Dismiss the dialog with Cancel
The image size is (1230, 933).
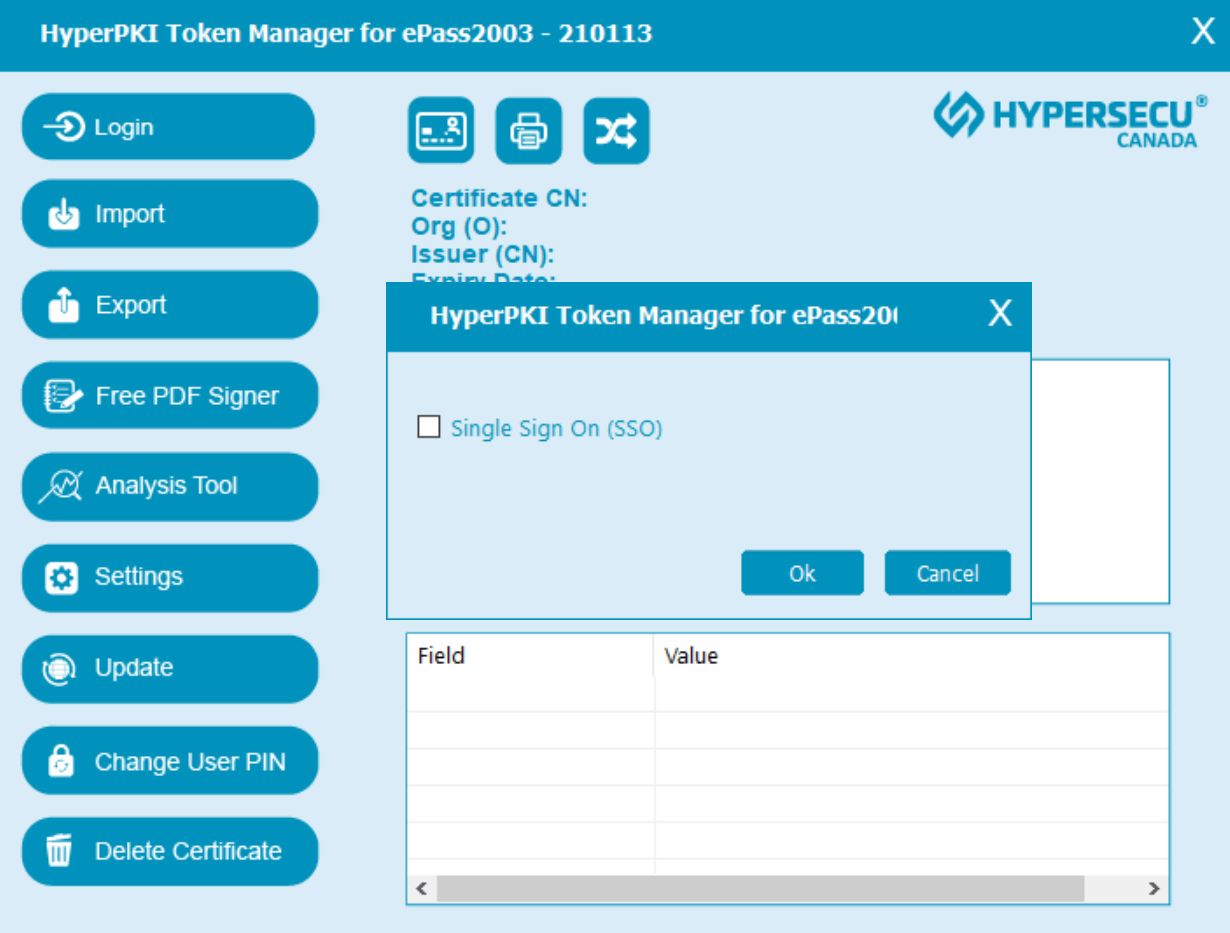(947, 573)
